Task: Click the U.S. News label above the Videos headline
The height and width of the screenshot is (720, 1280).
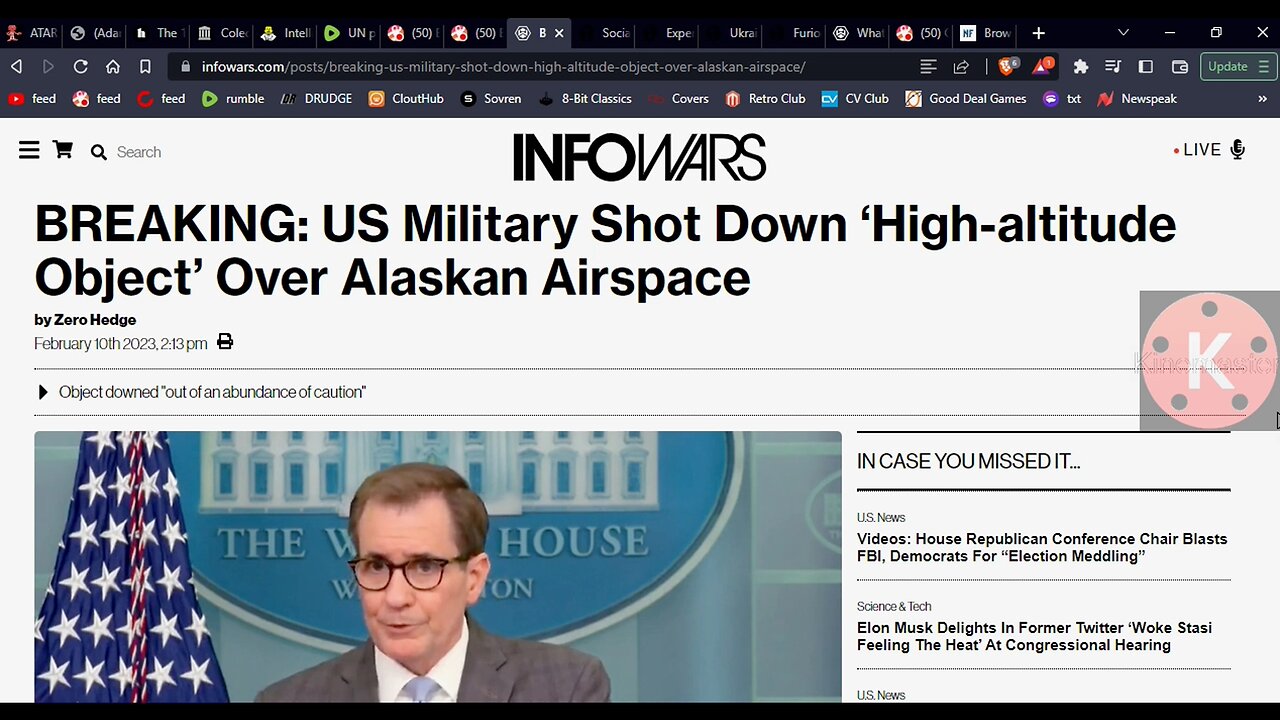Action: 881,517
